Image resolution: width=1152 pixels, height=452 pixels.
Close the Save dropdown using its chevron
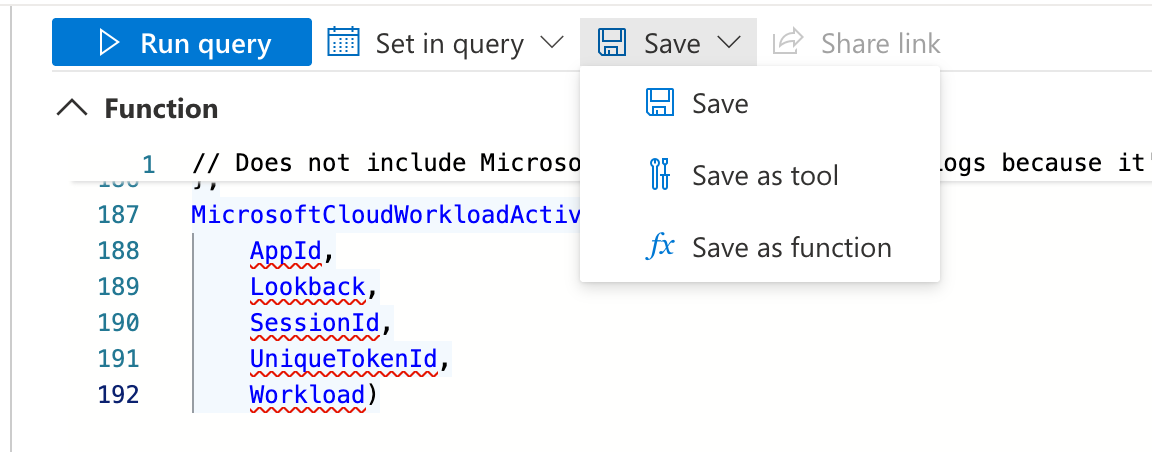click(x=728, y=43)
